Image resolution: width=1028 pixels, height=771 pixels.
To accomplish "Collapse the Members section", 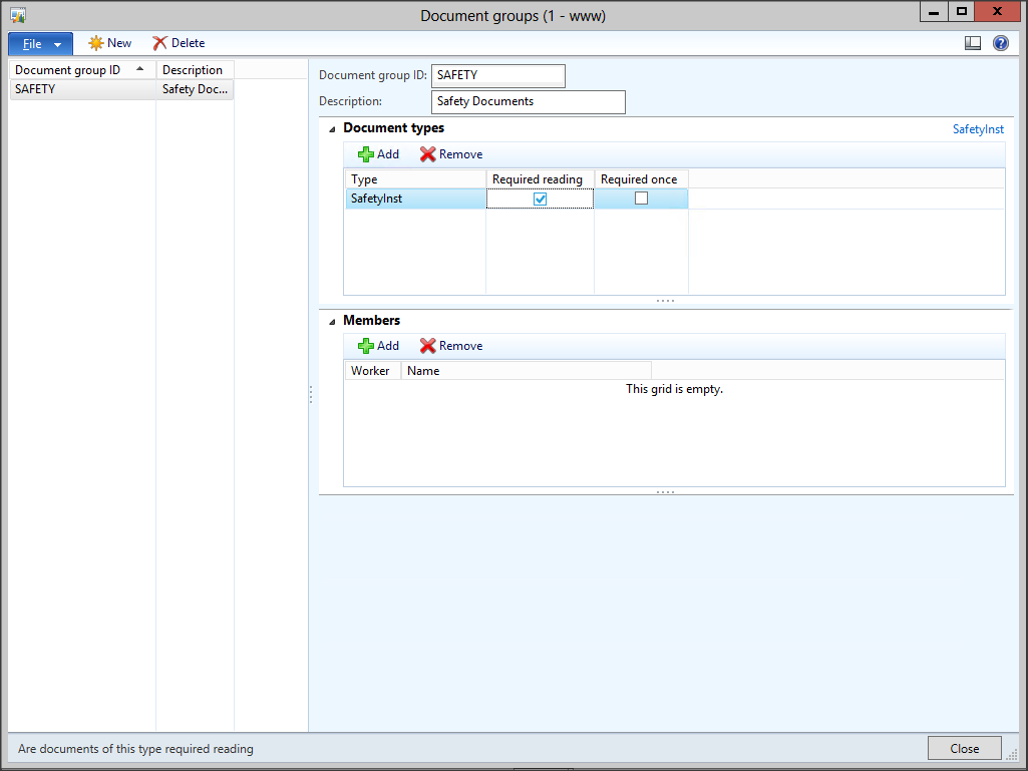I will pyautogui.click(x=332, y=321).
